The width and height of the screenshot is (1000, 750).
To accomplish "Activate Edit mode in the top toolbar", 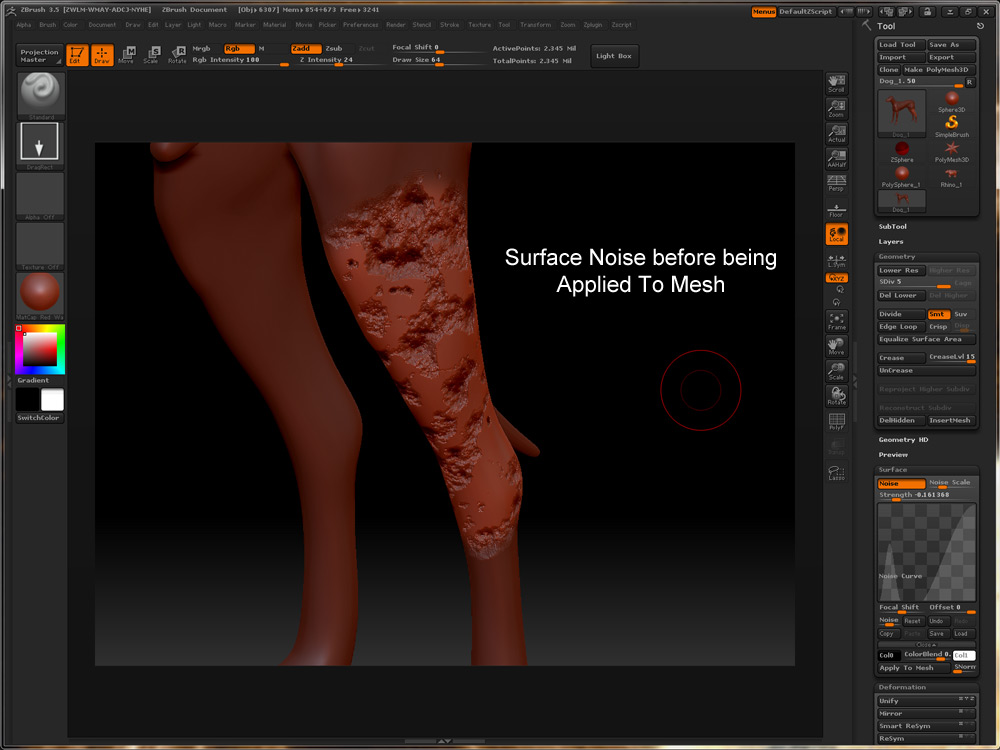I will [77, 56].
